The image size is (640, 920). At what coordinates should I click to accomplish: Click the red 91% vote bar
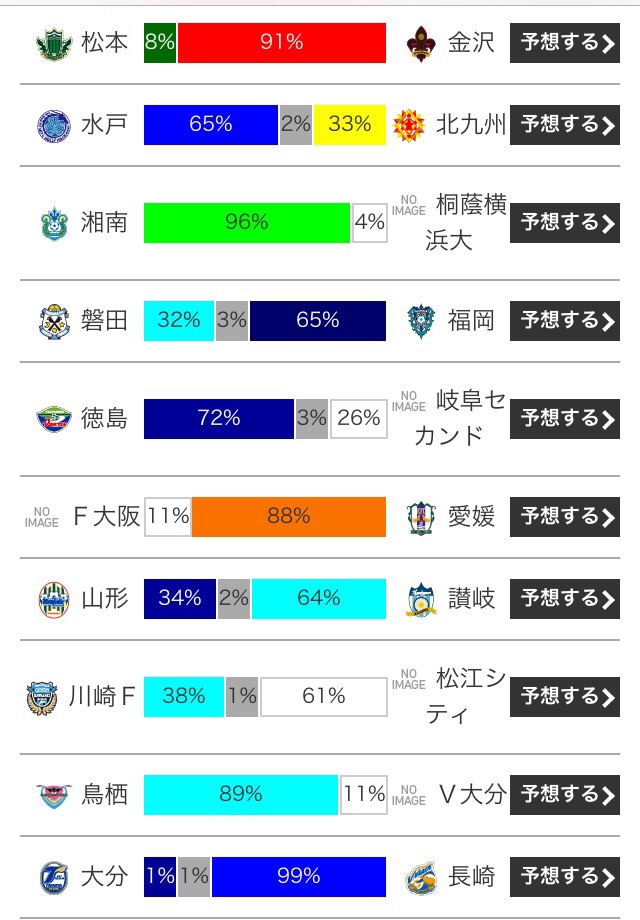282,43
